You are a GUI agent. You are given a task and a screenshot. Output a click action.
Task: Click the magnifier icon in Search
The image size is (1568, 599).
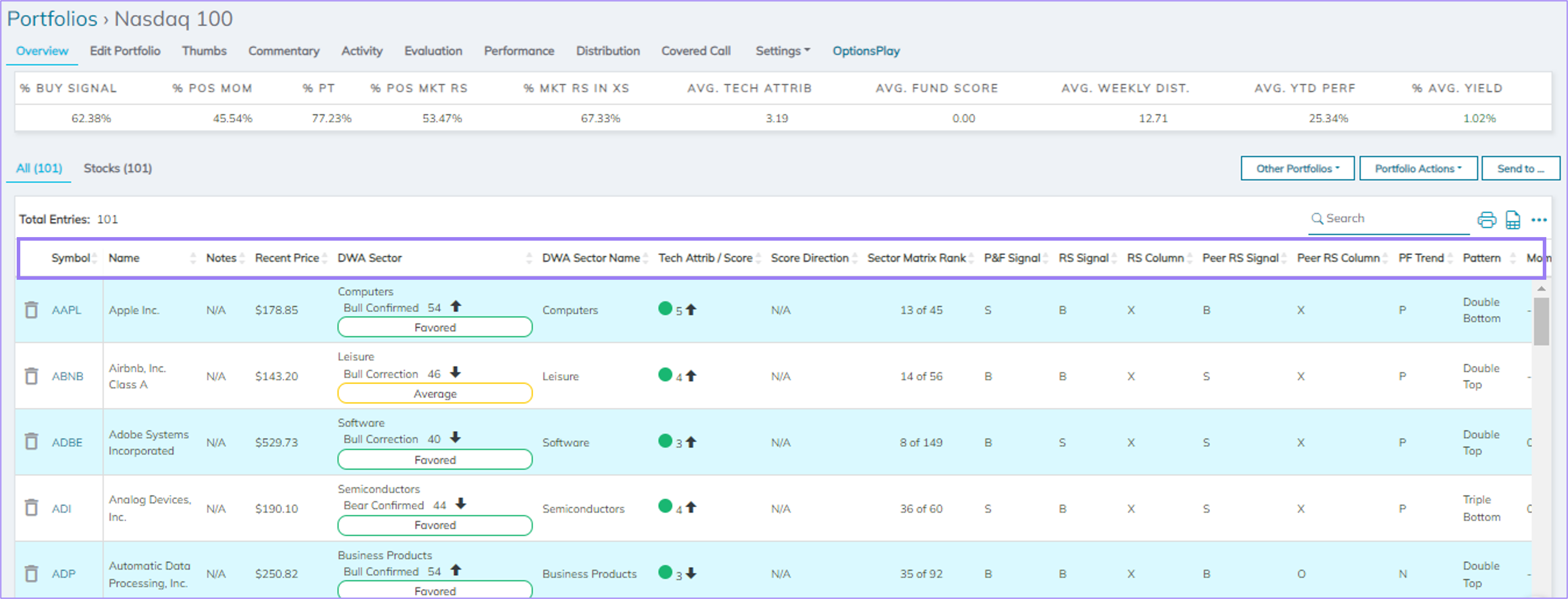tap(1317, 218)
